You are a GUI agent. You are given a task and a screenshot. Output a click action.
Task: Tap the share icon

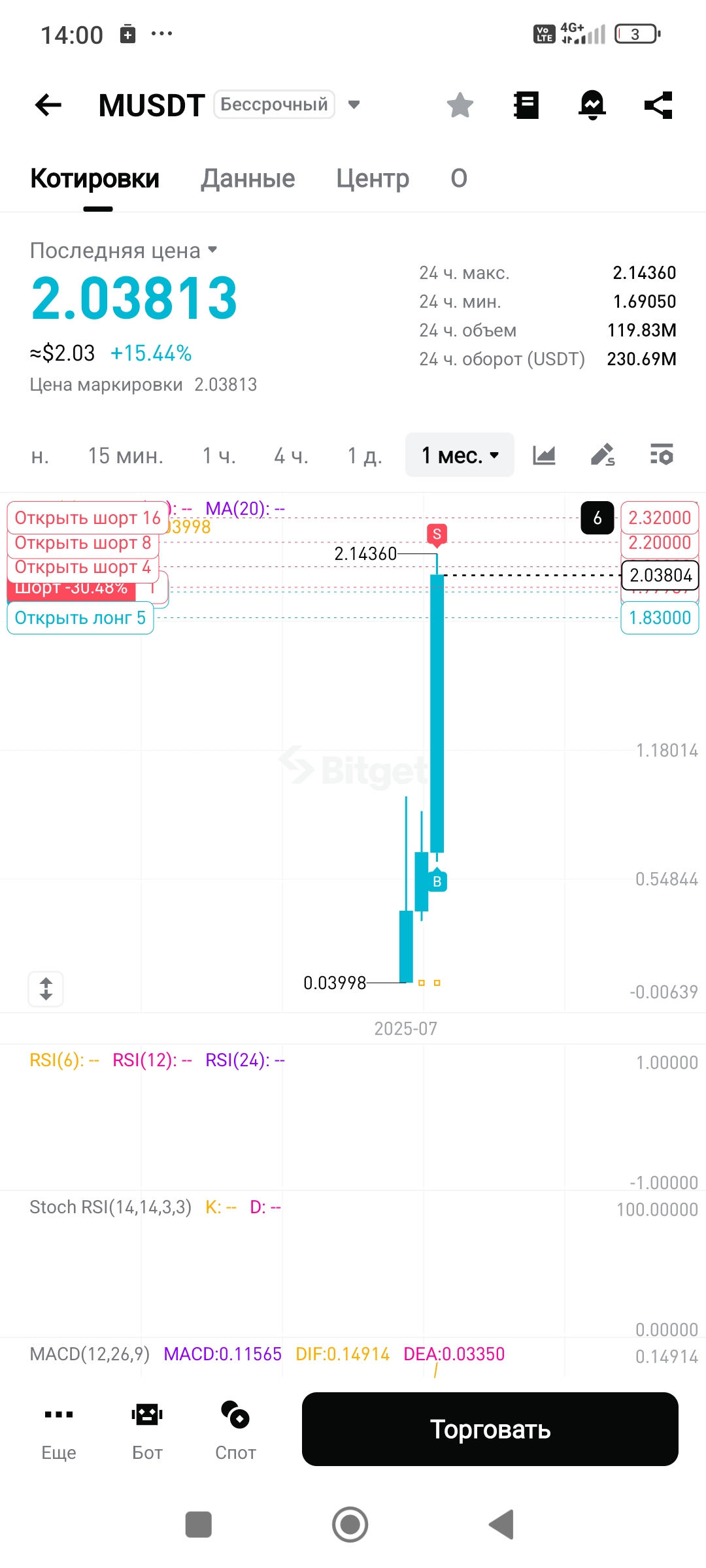(658, 105)
